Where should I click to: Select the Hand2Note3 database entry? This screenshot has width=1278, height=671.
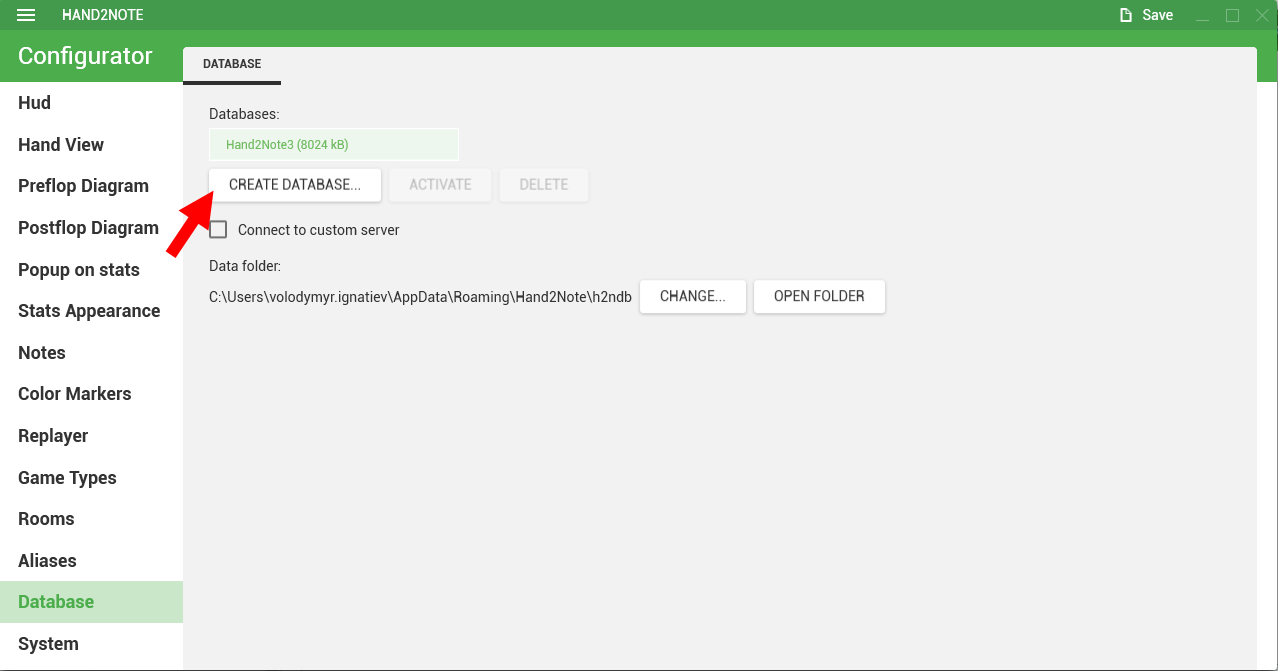334,145
